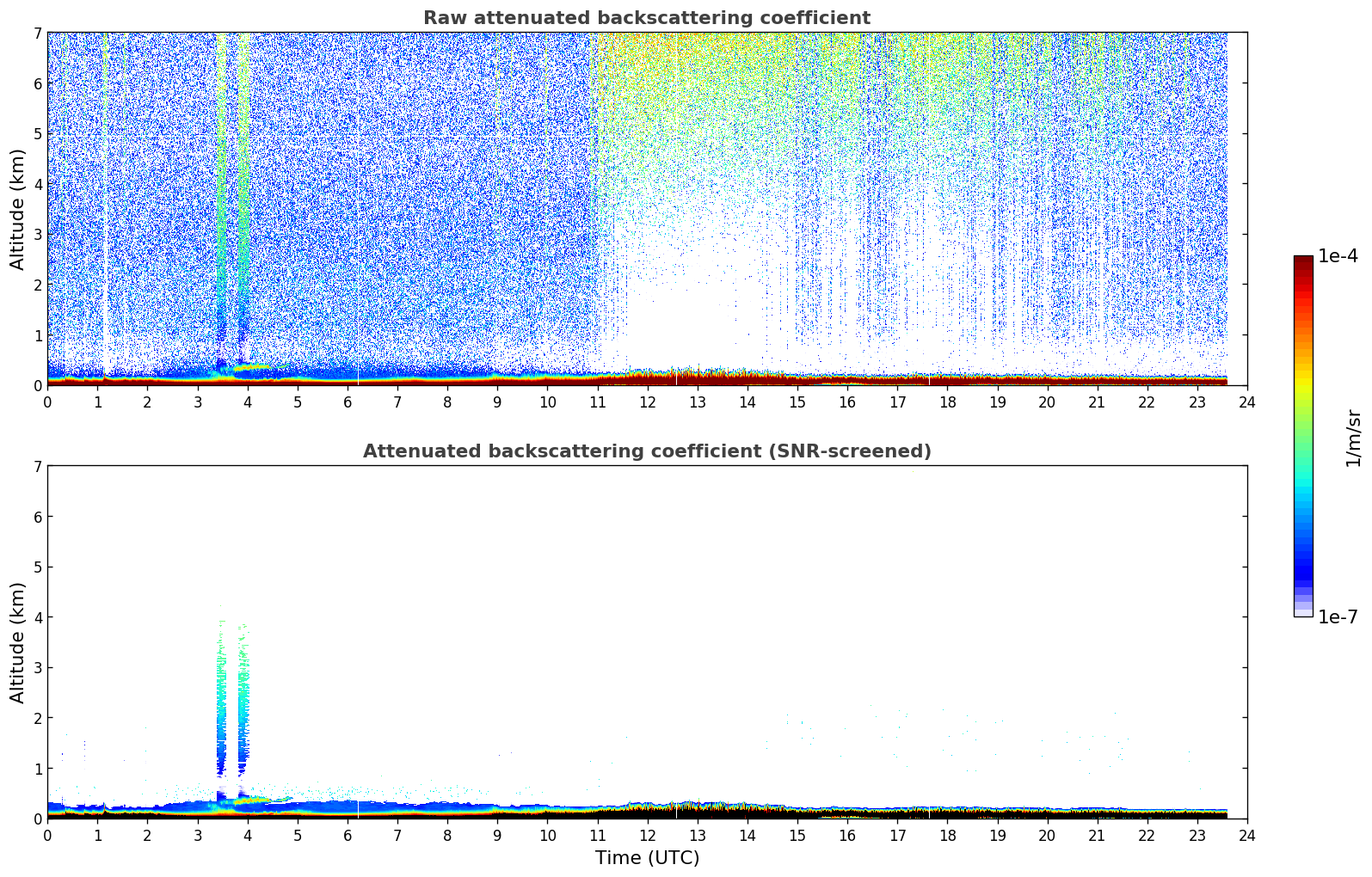
Task: Click altitude tick "3" on the lower plot
Action: point(38,667)
